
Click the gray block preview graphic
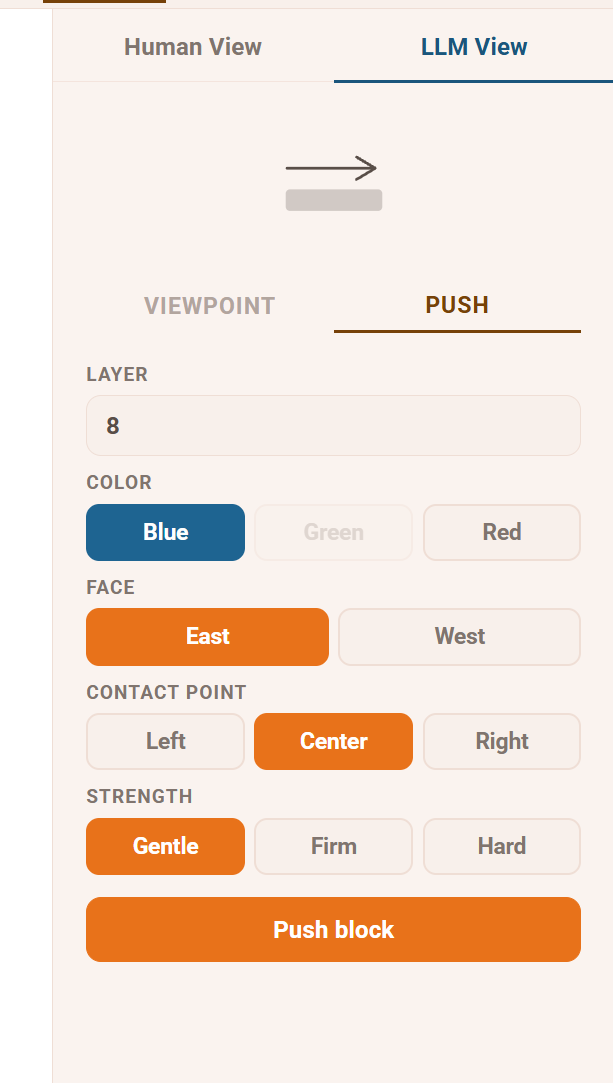pyautogui.click(x=334, y=200)
